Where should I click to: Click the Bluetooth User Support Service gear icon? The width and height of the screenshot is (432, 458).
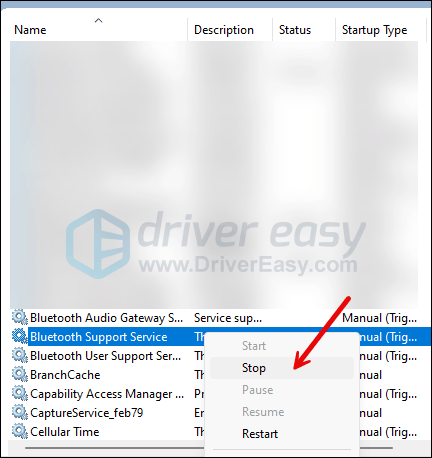(x=20, y=355)
